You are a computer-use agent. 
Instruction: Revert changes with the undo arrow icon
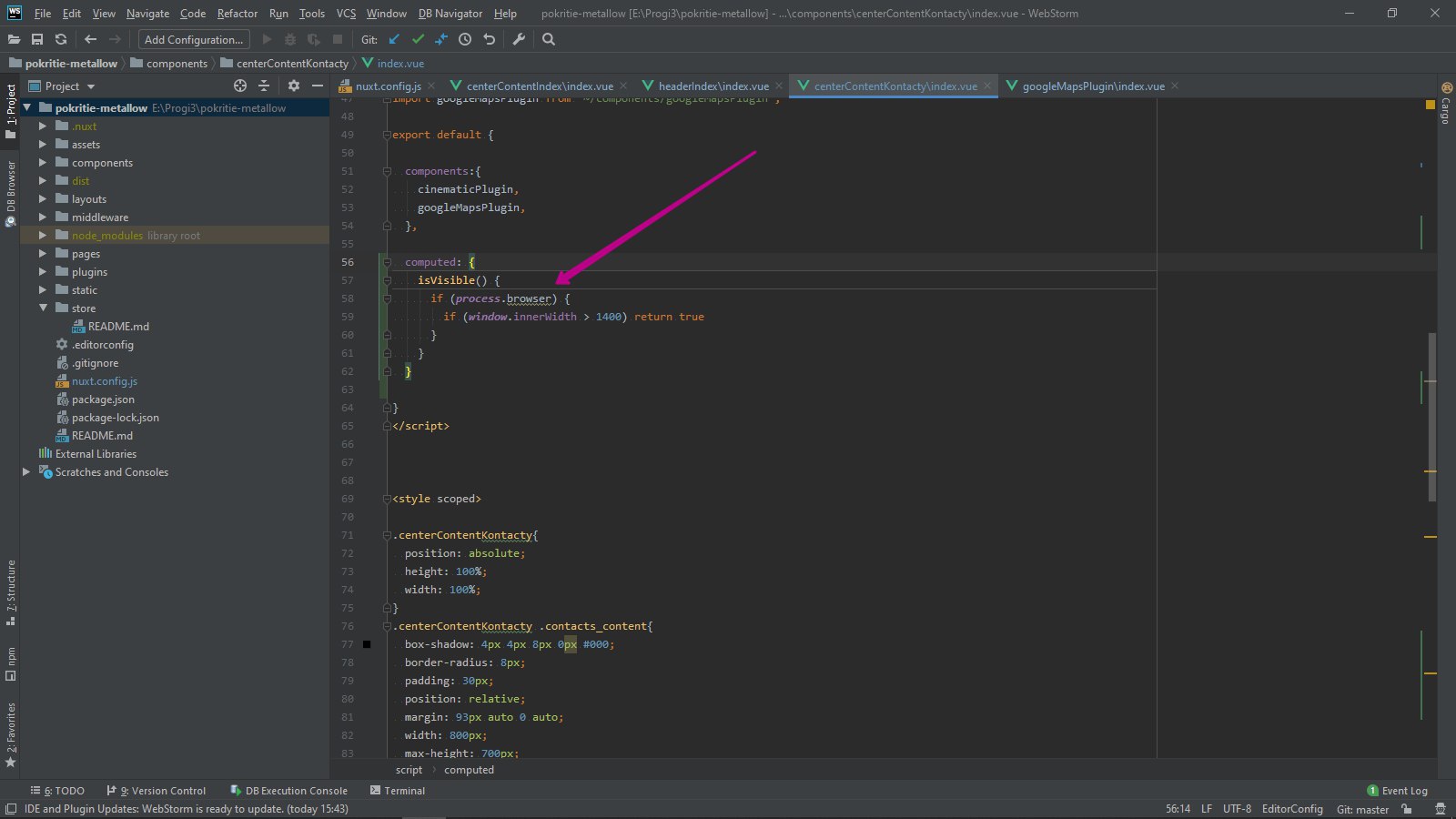point(489,39)
